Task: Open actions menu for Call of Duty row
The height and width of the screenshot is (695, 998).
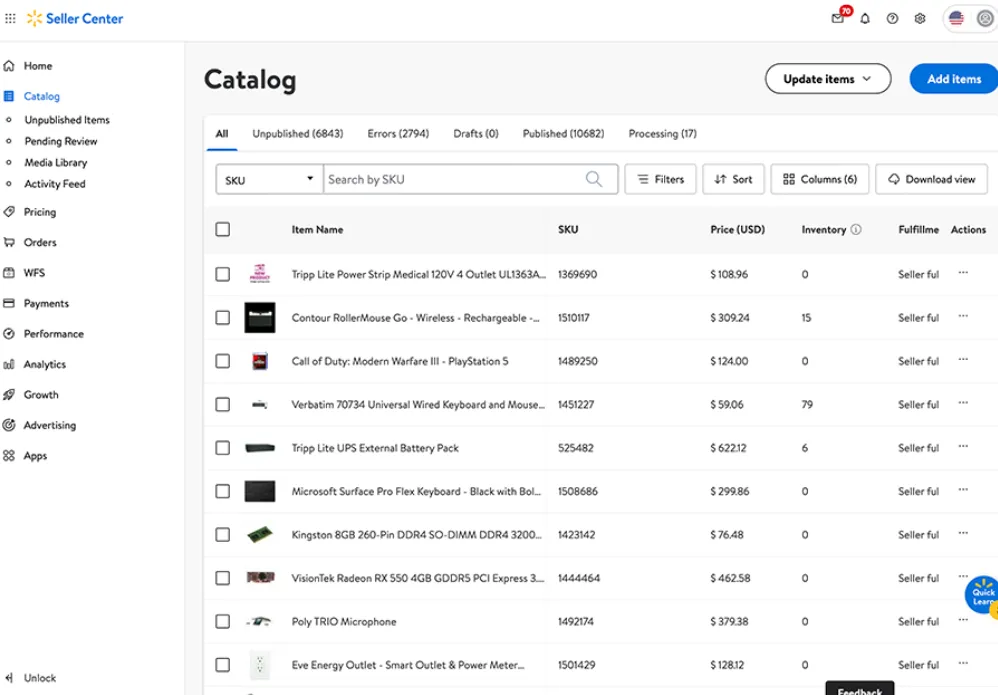Action: pos(963,359)
